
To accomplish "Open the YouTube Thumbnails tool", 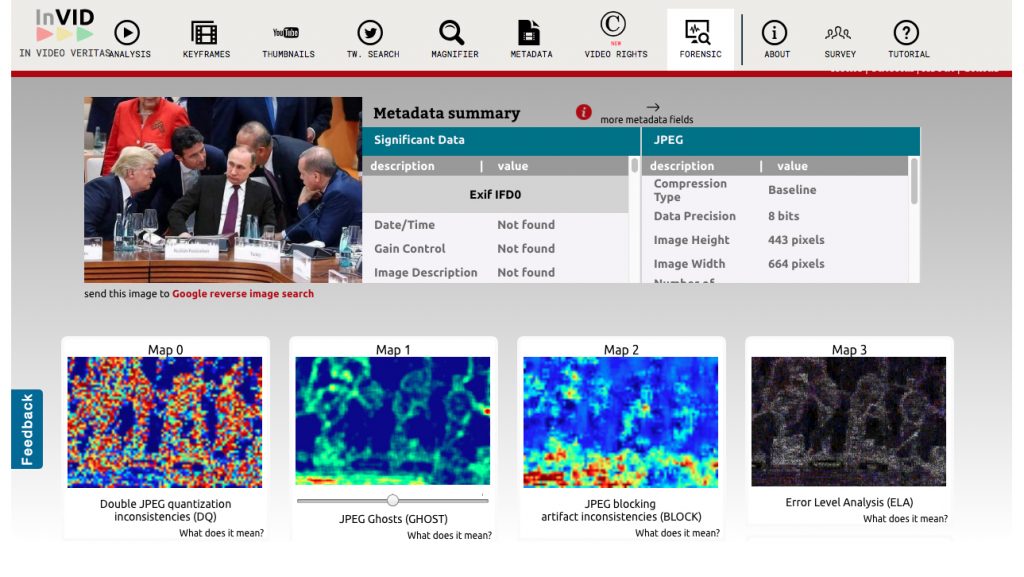I will 286,32.
